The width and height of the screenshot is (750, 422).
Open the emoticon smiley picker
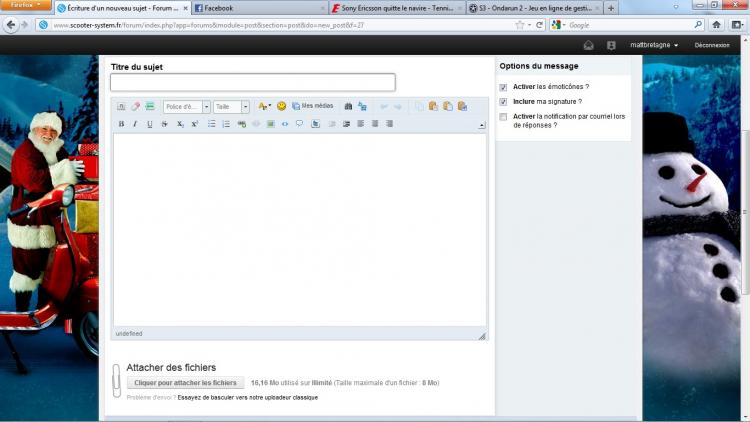(x=281, y=106)
